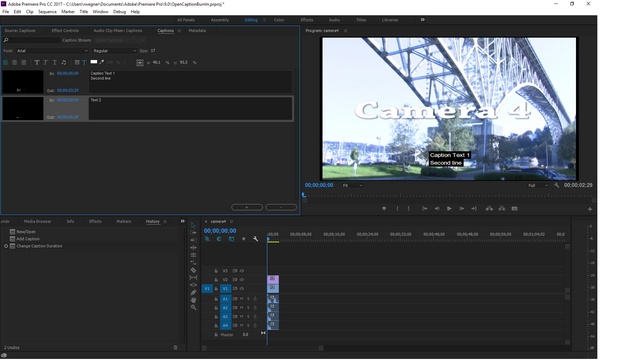The height and width of the screenshot is (360, 640).
Task: Open Program monitor settings wrench
Action: click(557, 185)
